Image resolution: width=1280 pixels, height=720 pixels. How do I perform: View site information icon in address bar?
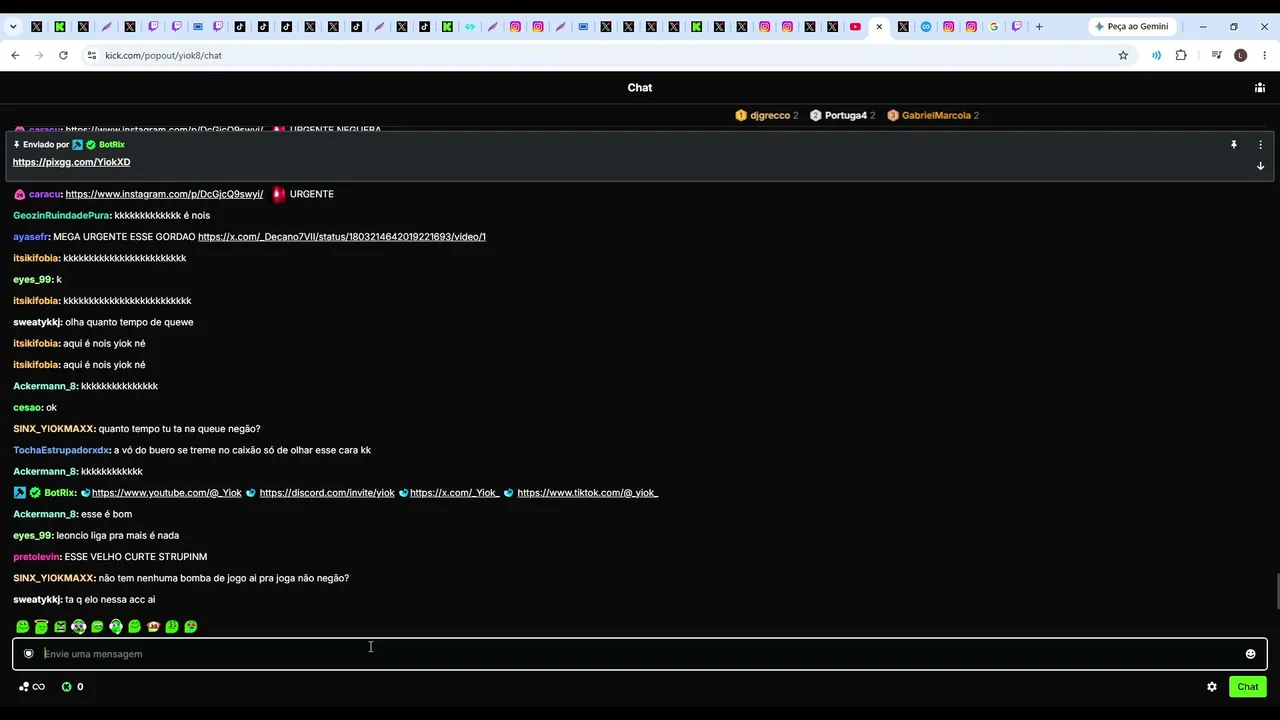pos(91,55)
